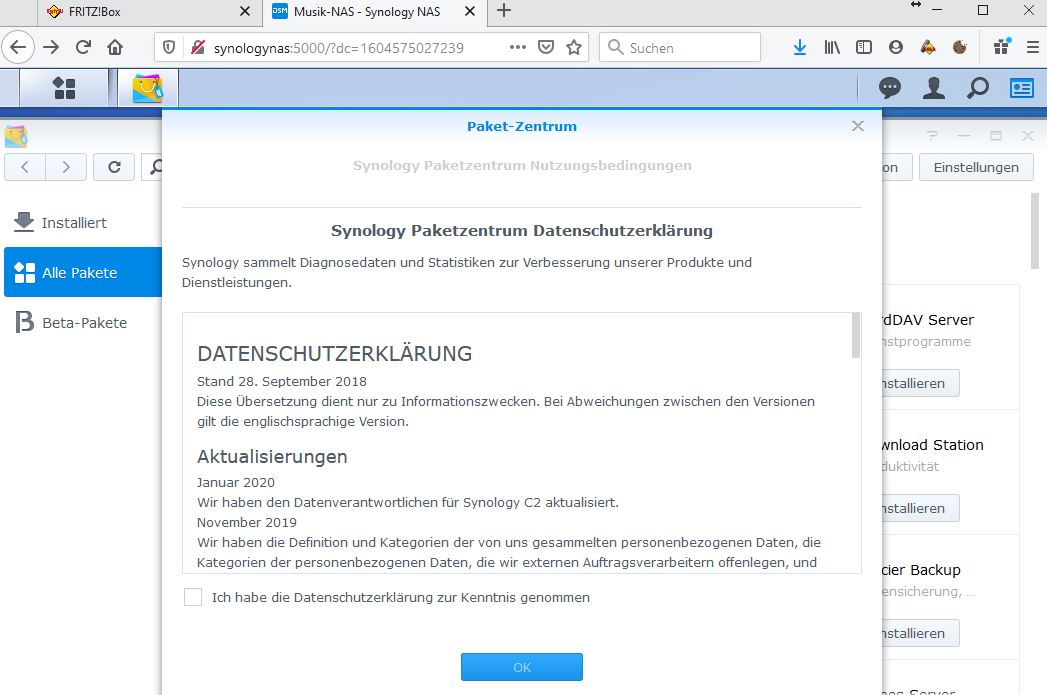Image resolution: width=1047 pixels, height=695 pixels.
Task: Close the Paket-Zentrum dialog
Action: (x=858, y=126)
